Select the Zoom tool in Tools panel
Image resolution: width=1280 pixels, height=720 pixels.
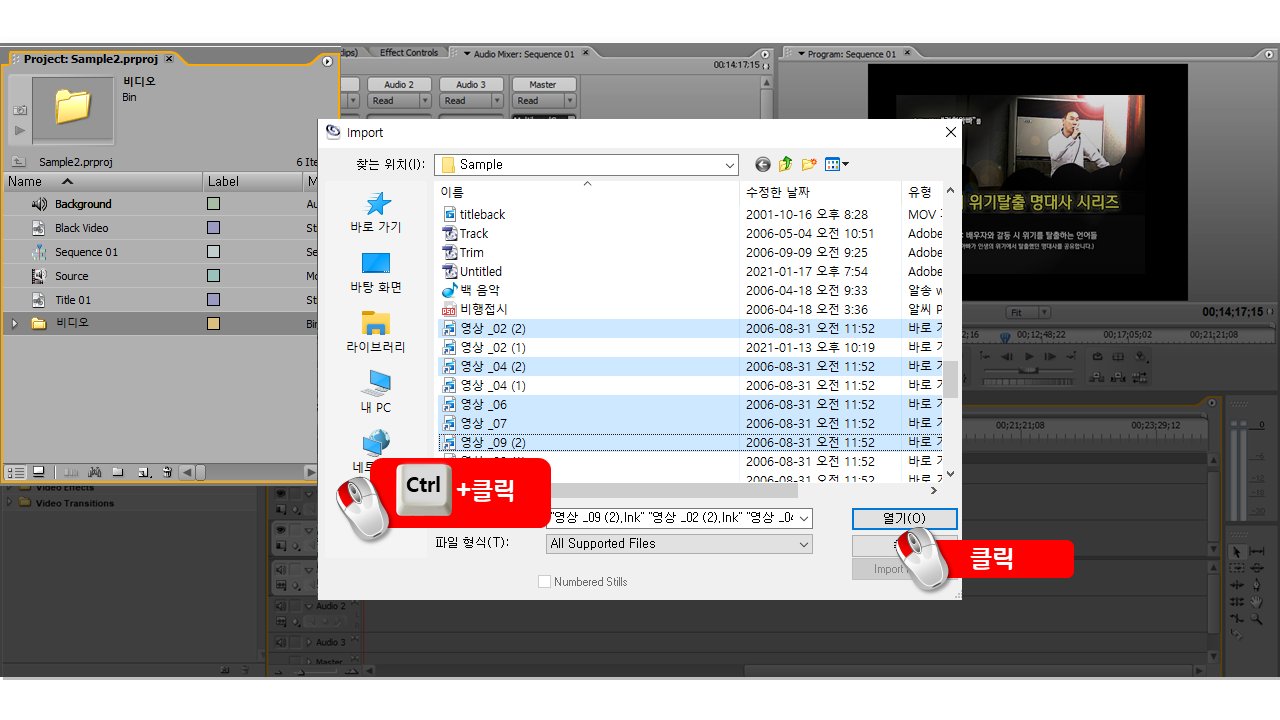(1257, 618)
